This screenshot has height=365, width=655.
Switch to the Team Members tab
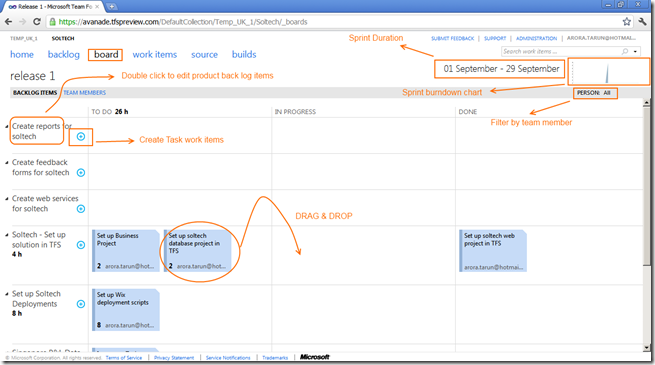[85, 93]
